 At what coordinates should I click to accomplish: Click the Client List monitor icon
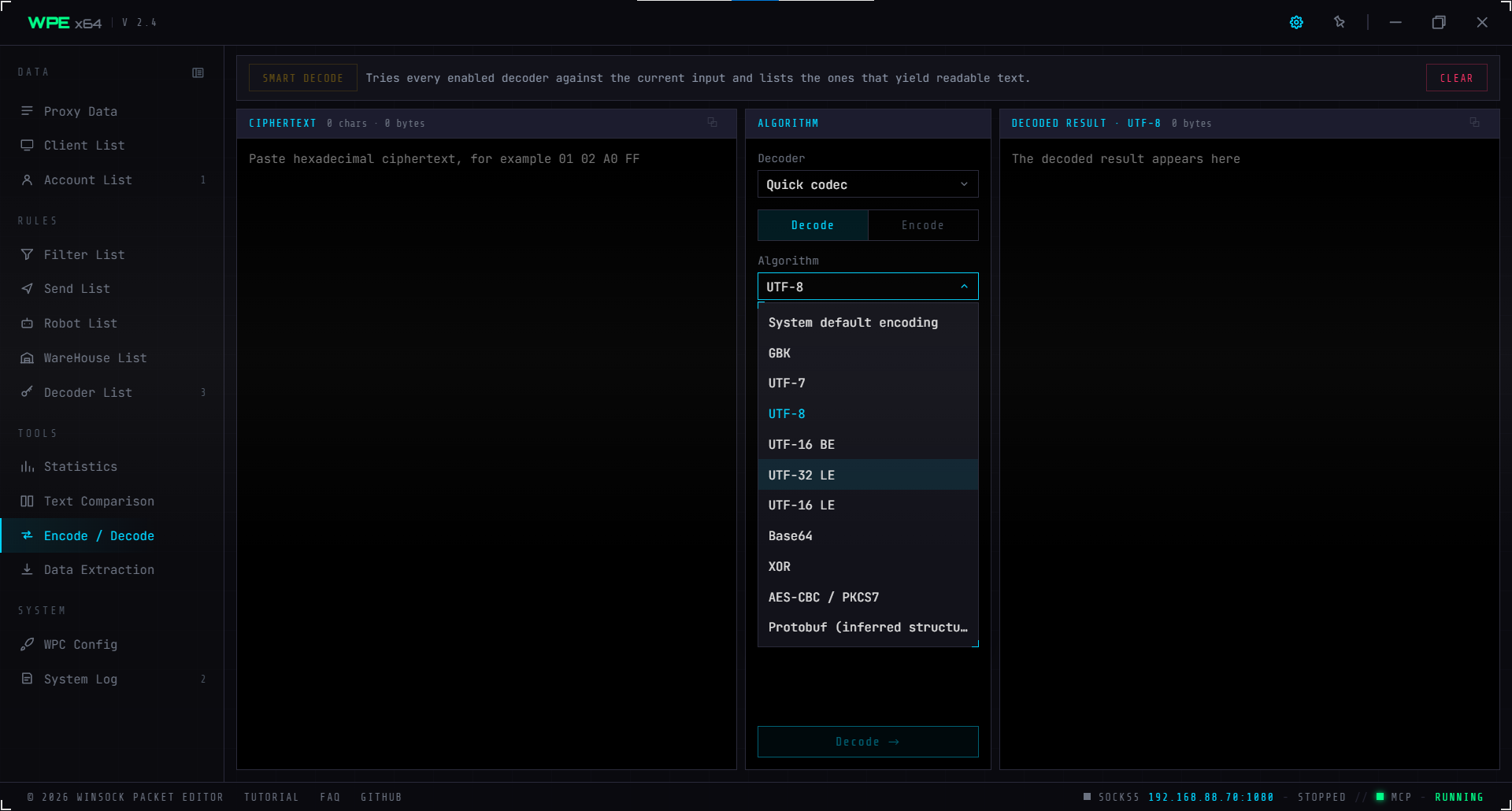tap(27, 145)
